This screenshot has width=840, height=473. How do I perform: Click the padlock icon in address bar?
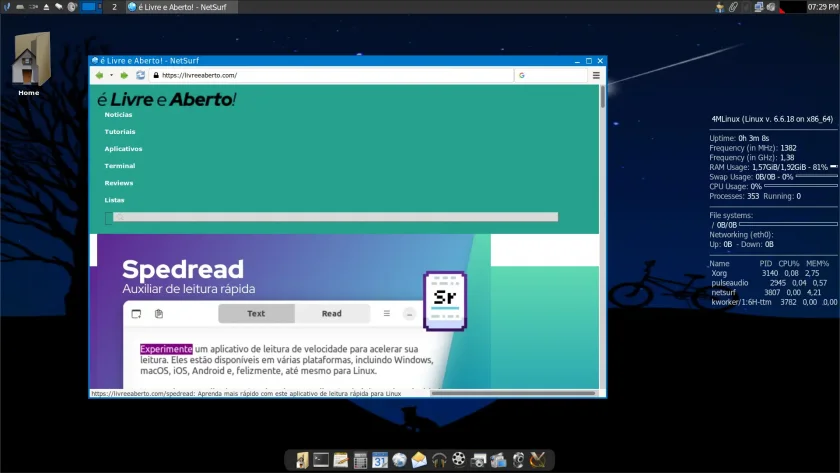[x=156, y=76]
